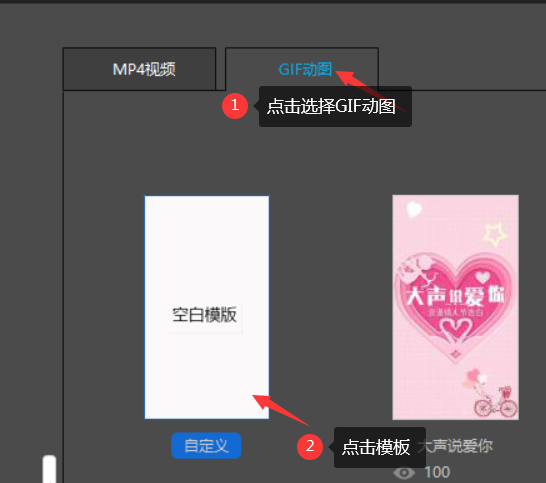Click the white heart atop pink template
Screen dimensions: 546x483
pyautogui.click(x=414, y=209)
